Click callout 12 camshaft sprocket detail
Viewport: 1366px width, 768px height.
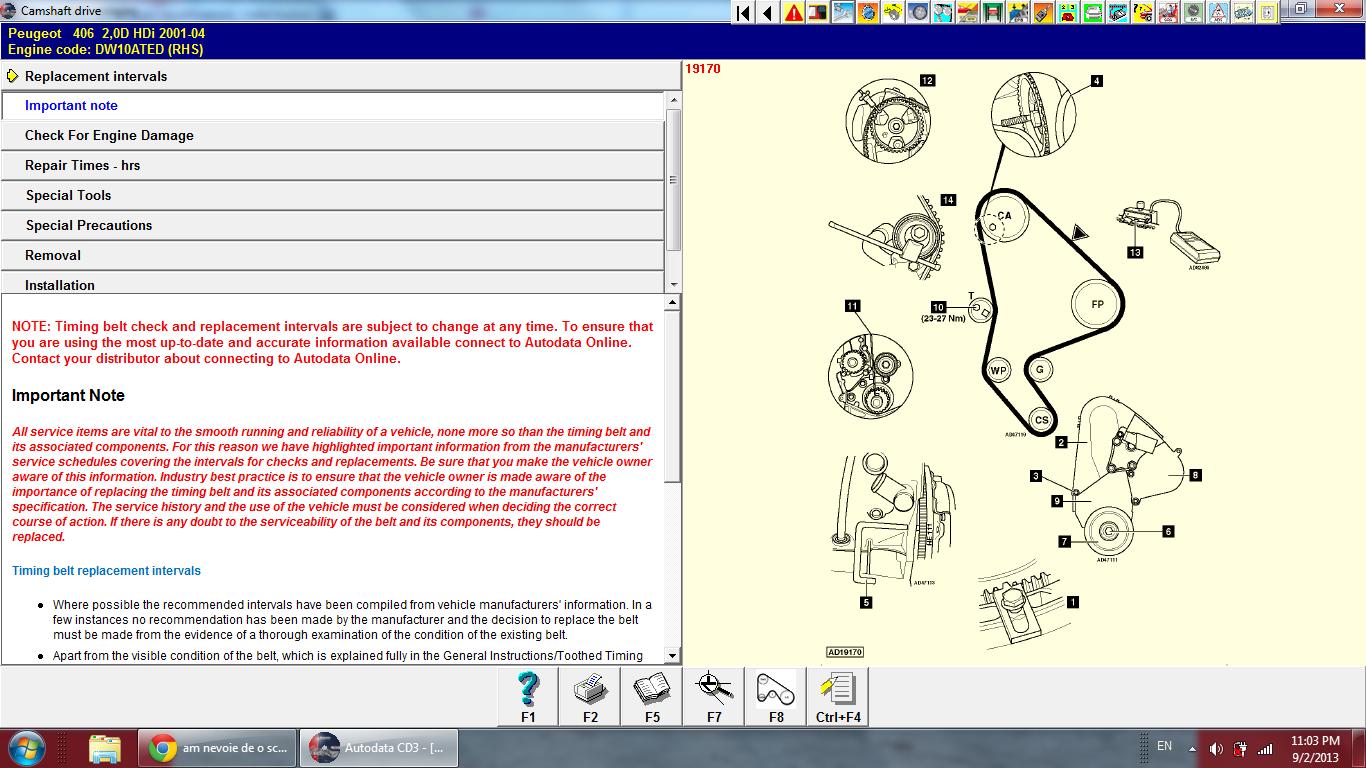(x=889, y=123)
